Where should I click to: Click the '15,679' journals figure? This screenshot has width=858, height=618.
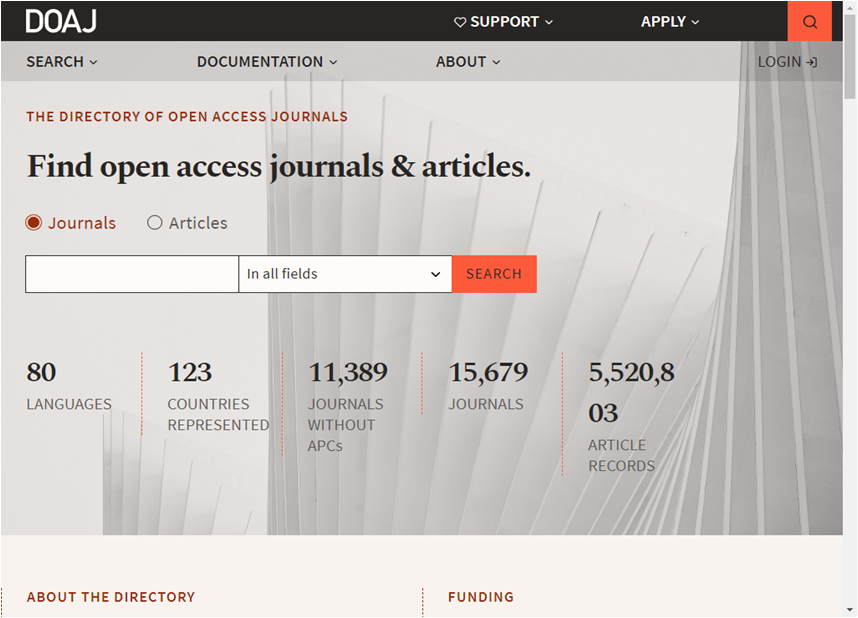pos(488,373)
